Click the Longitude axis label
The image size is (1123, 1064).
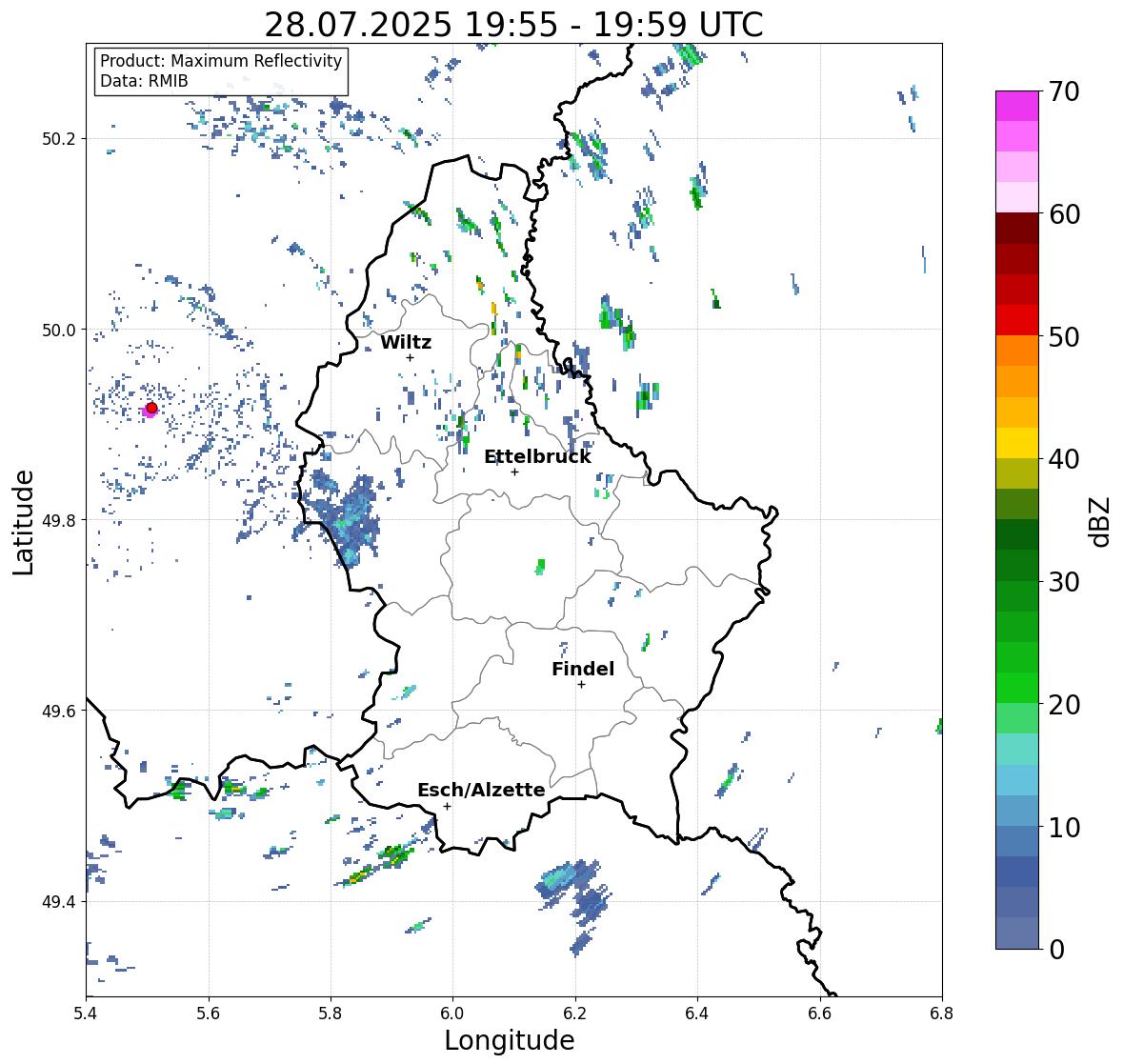pos(510,1040)
